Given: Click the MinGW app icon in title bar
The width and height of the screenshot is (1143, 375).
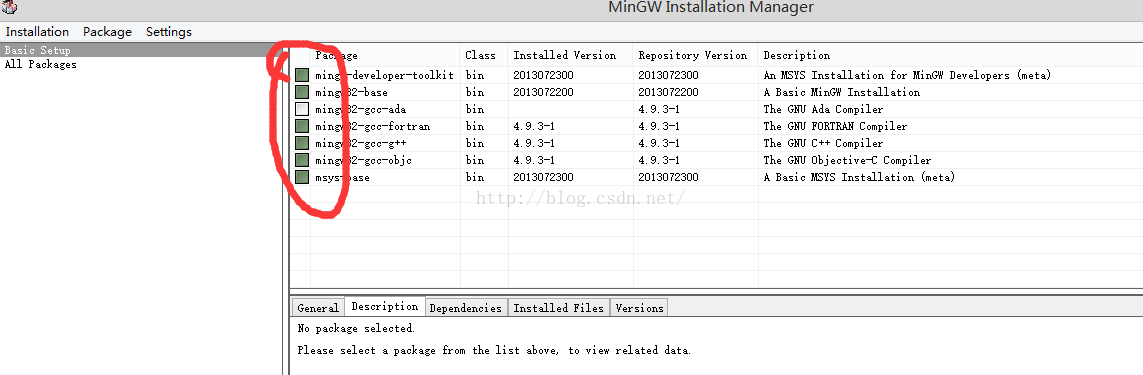Looking at the screenshot, I should pyautogui.click(x=9, y=8).
